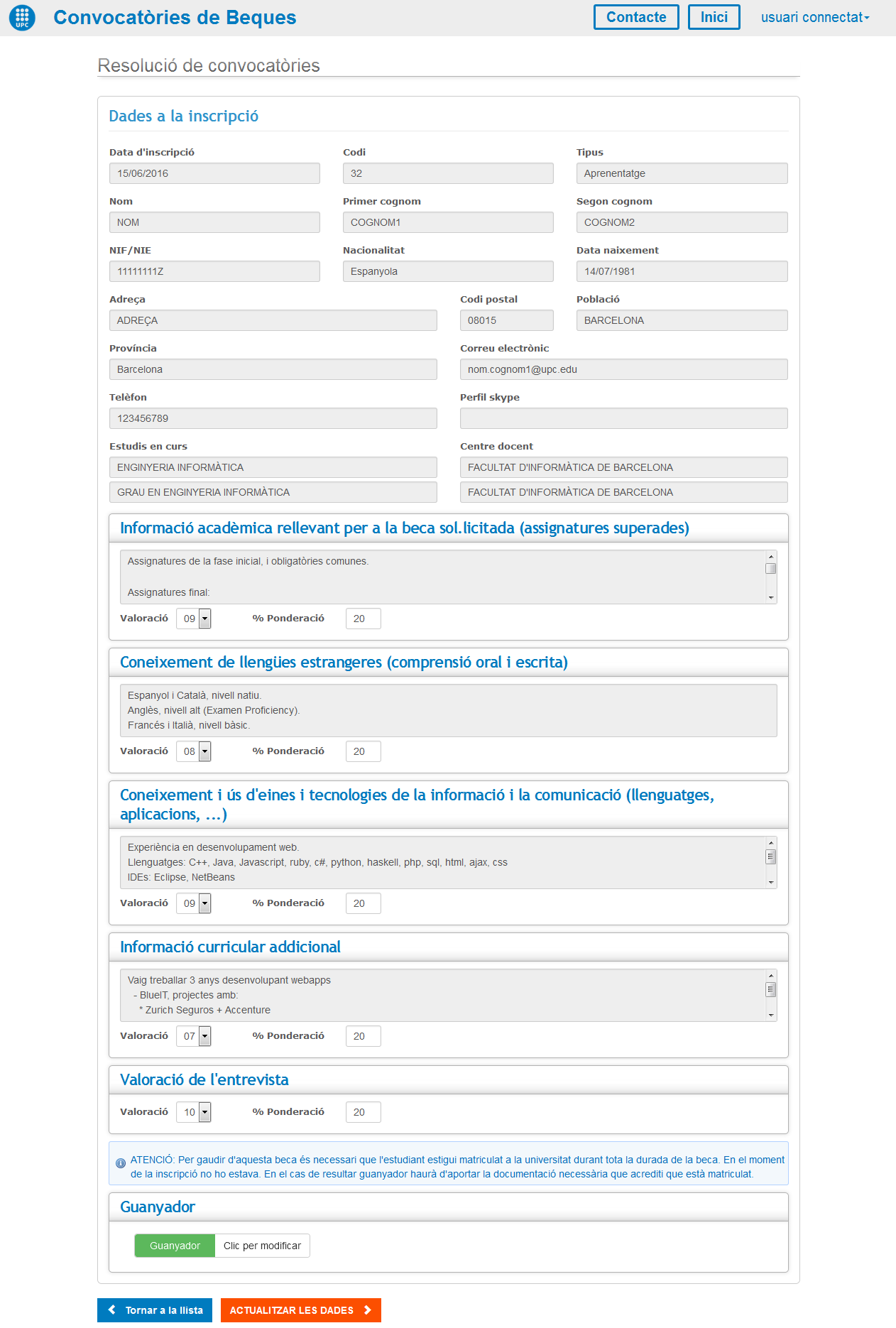Click right chevron on Actualitzar les dades
Screen dimensions: 896x1328
(x=368, y=1310)
